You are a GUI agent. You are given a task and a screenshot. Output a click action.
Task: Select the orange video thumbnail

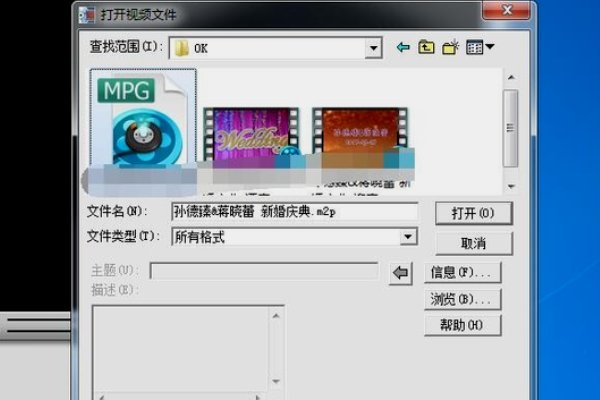(x=360, y=134)
